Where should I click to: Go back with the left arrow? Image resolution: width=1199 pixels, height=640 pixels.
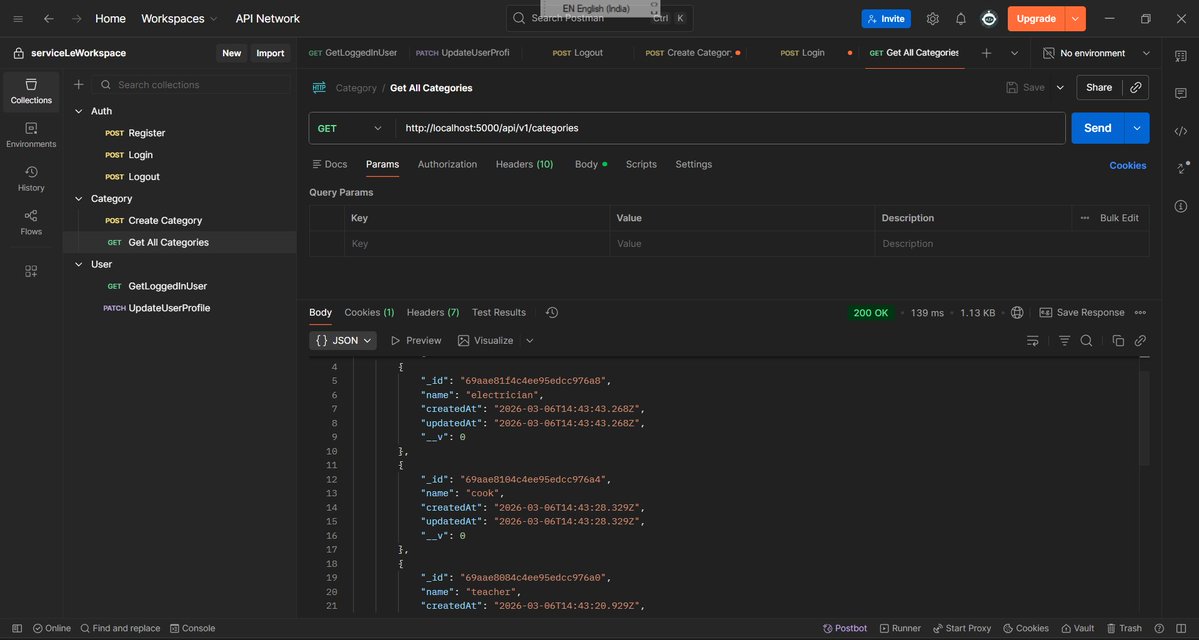(48, 18)
